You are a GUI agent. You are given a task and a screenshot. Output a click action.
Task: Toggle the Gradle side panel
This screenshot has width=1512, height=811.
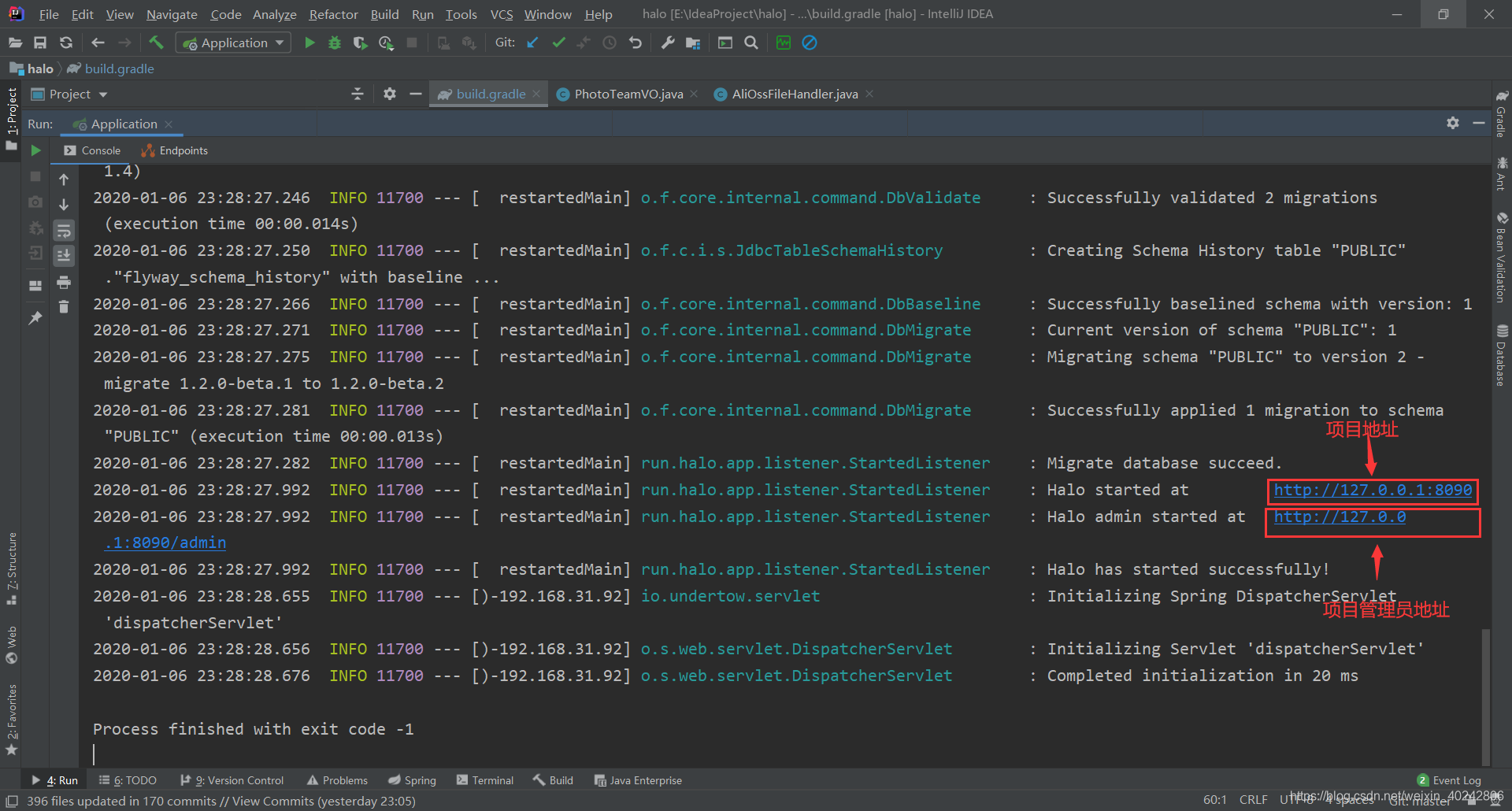coord(1501,115)
